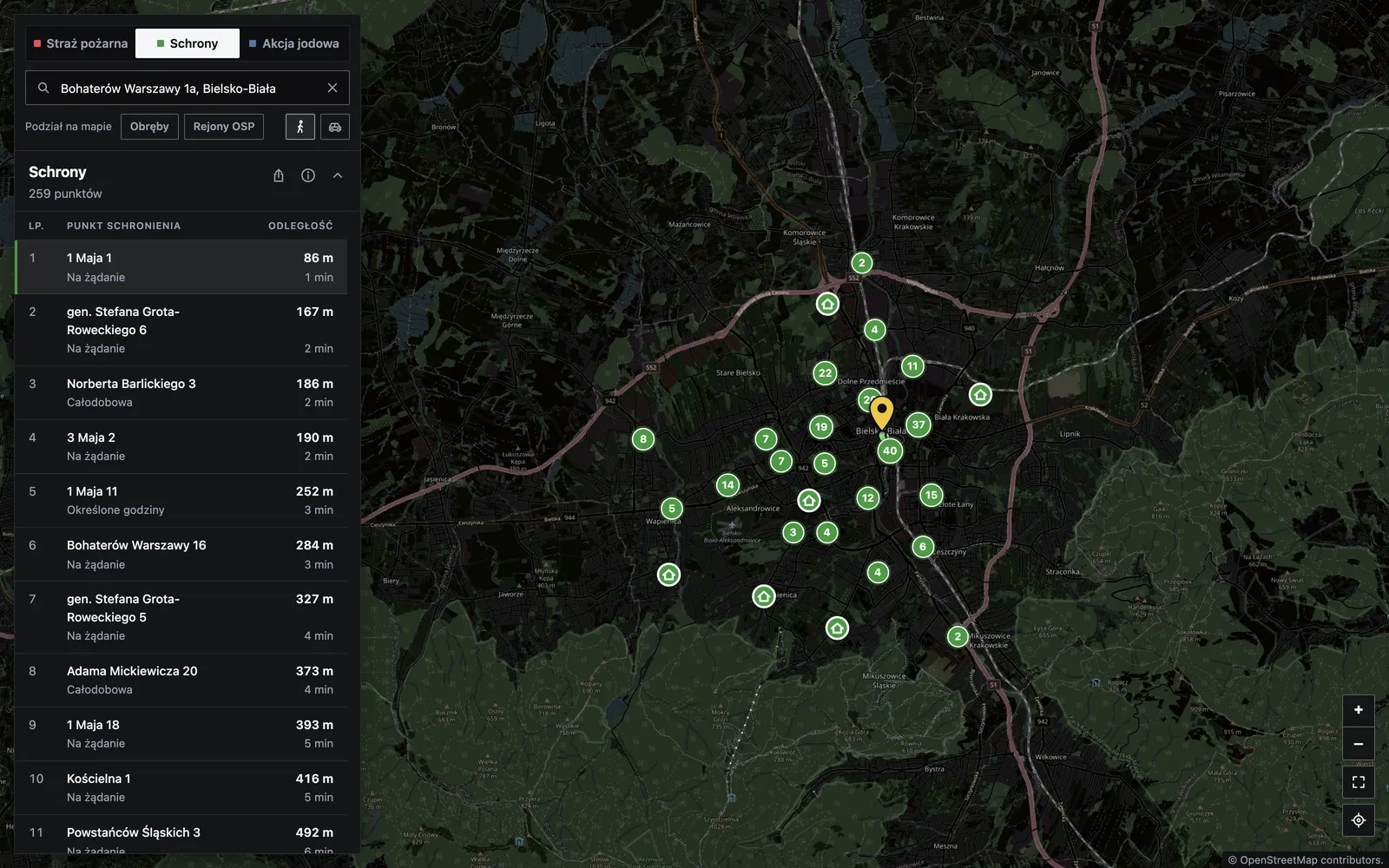The image size is (1389, 868).
Task: Select Bohaterów Warszawy 16 in list
Action: tap(181, 555)
